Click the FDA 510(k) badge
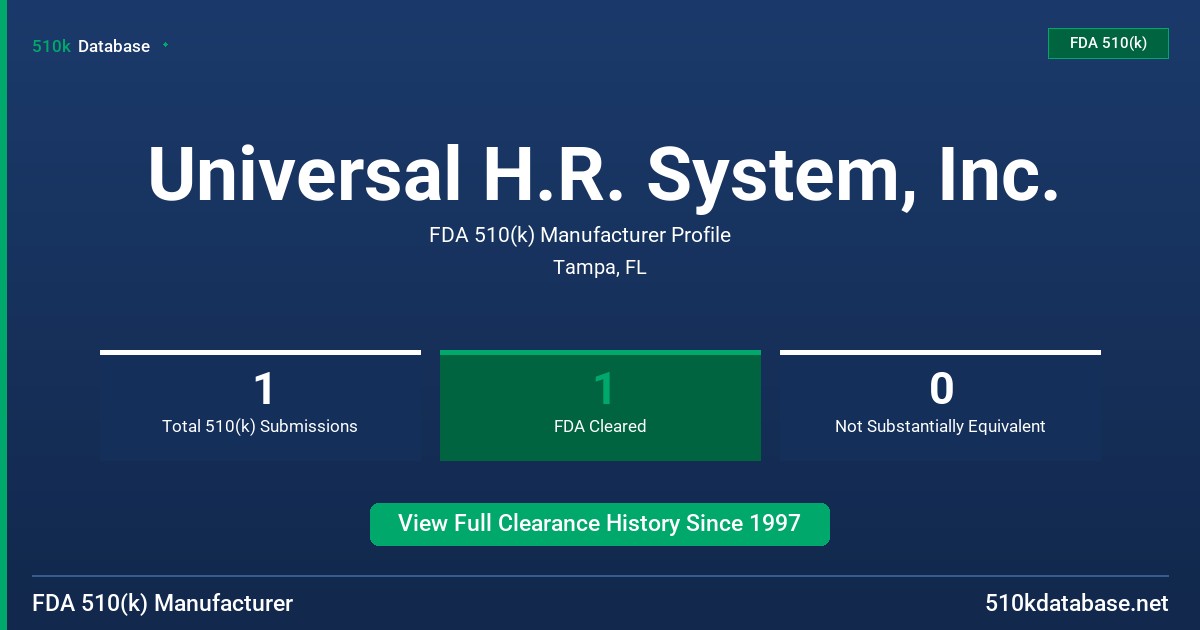 click(1108, 43)
